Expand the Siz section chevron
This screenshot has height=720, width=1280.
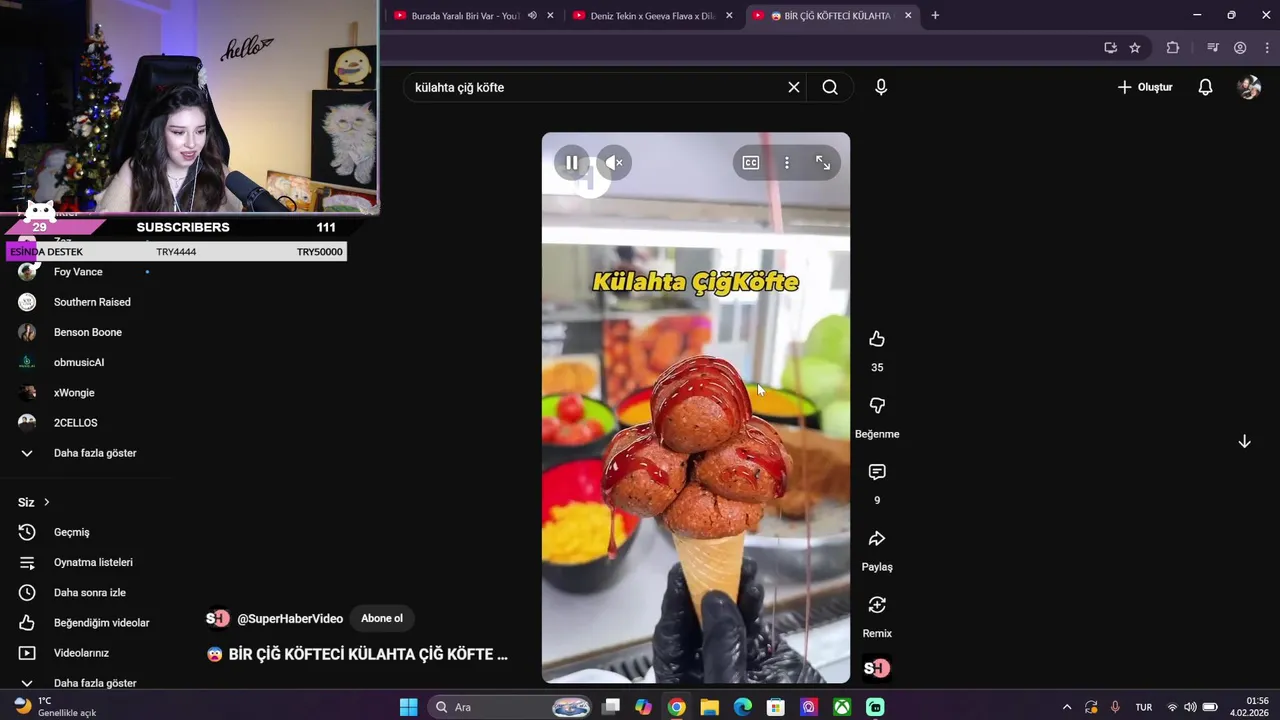tap(46, 502)
